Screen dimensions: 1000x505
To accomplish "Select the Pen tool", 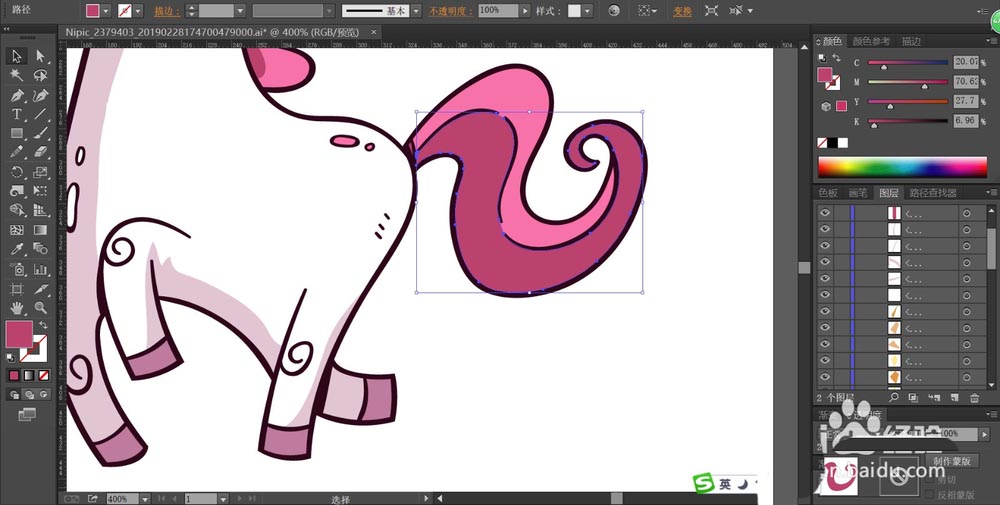I will pos(17,95).
